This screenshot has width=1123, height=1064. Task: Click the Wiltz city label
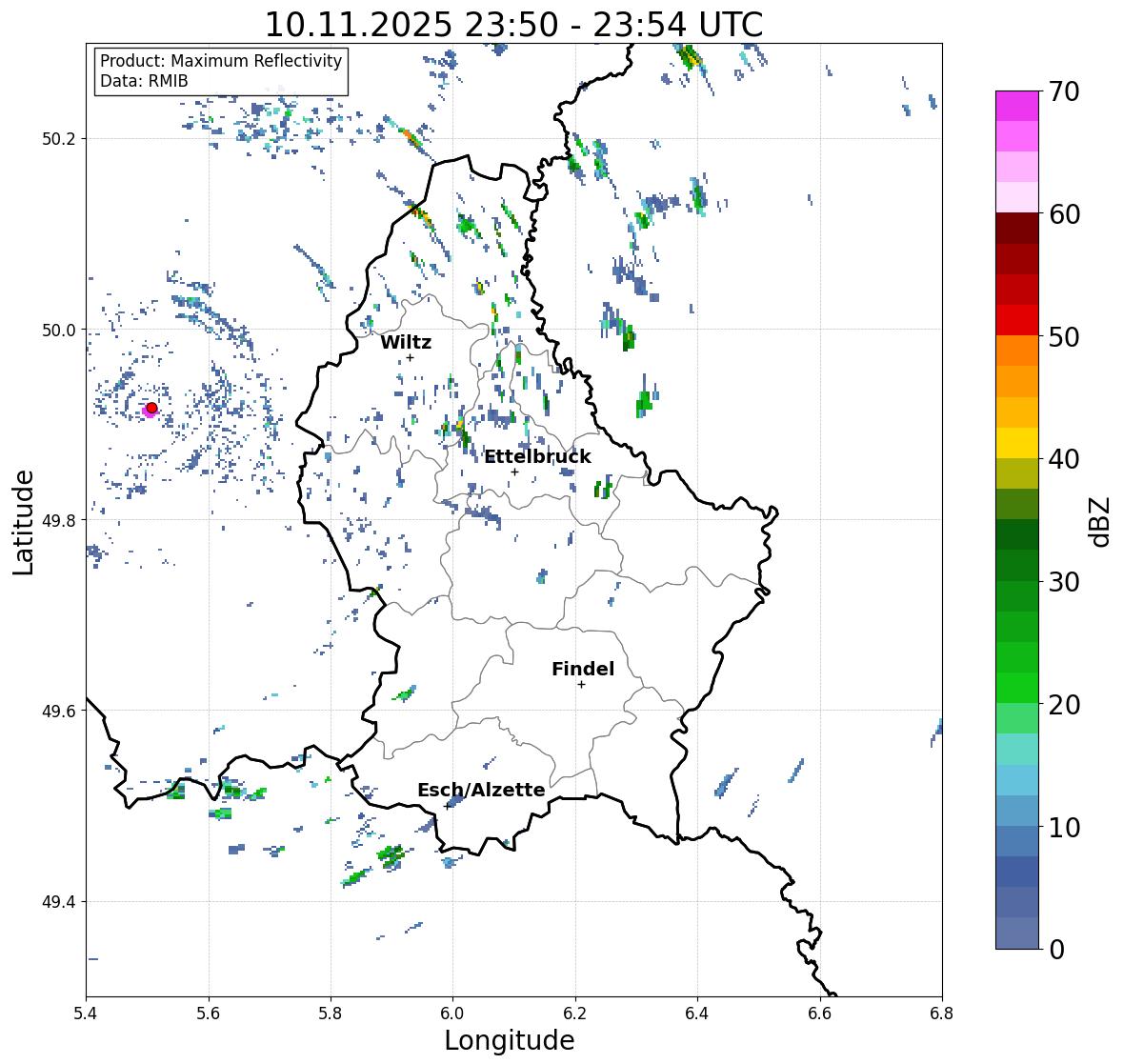pyautogui.click(x=406, y=342)
